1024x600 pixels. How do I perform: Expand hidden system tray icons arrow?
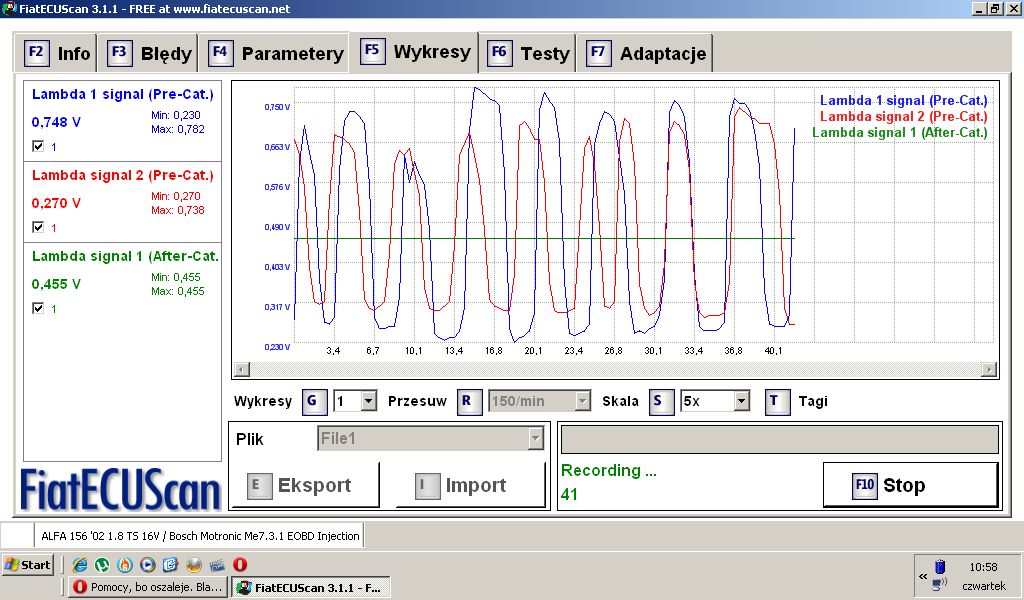coord(922,576)
